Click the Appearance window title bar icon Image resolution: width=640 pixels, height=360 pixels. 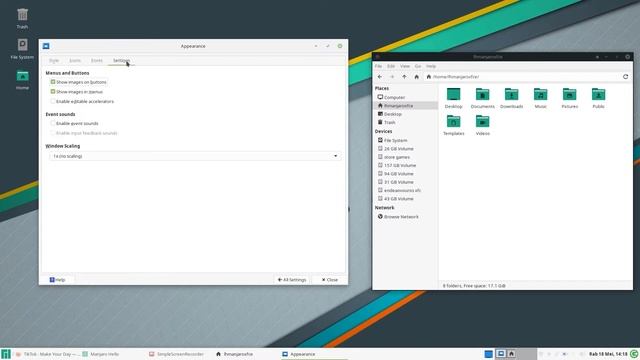coord(46,46)
